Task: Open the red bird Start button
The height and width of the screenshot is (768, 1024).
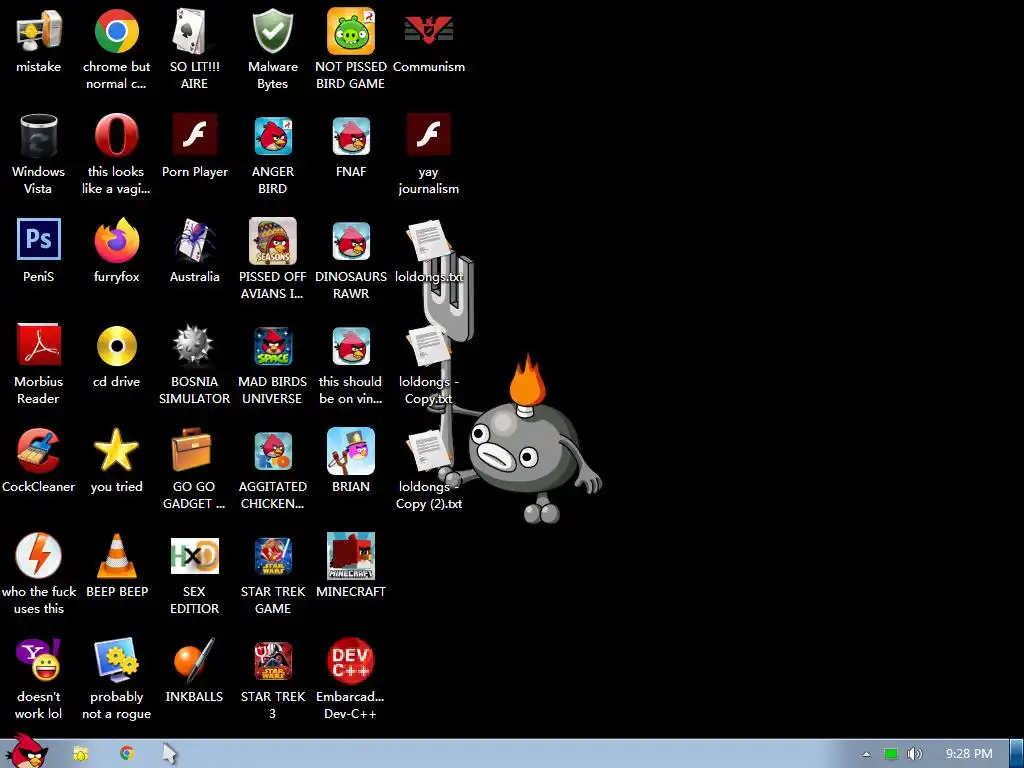Action: click(27, 751)
